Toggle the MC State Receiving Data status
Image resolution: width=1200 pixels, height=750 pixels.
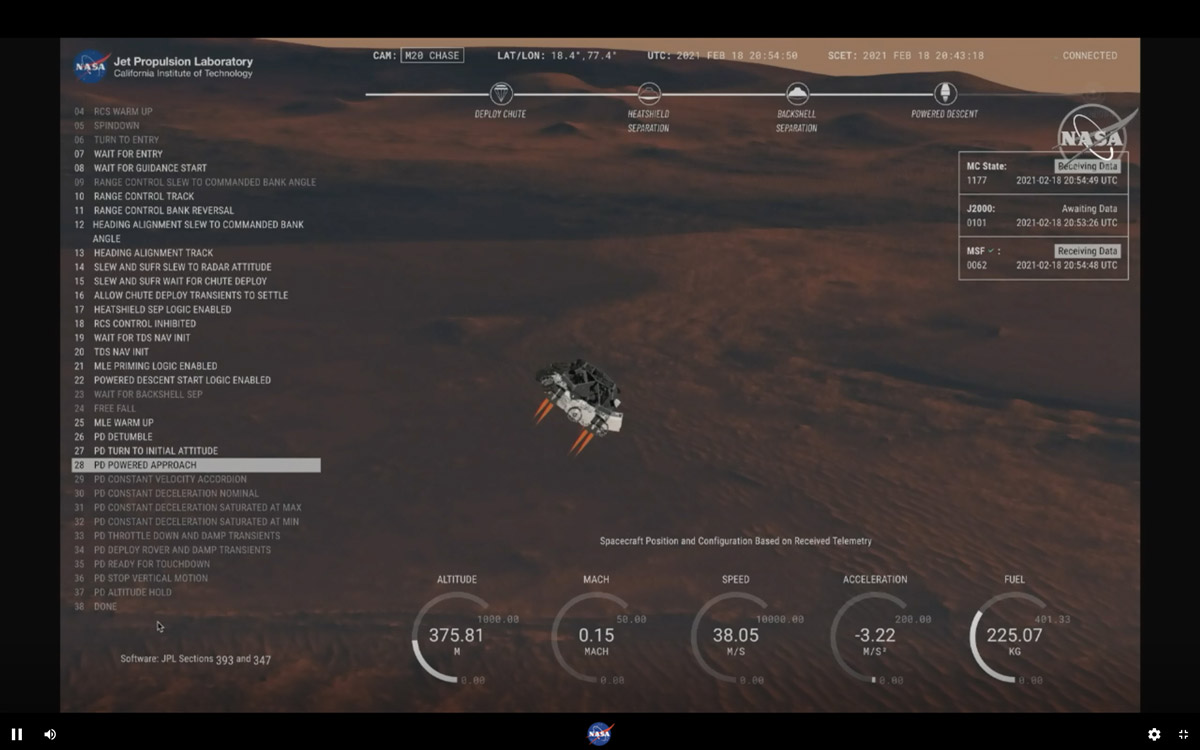1087,165
